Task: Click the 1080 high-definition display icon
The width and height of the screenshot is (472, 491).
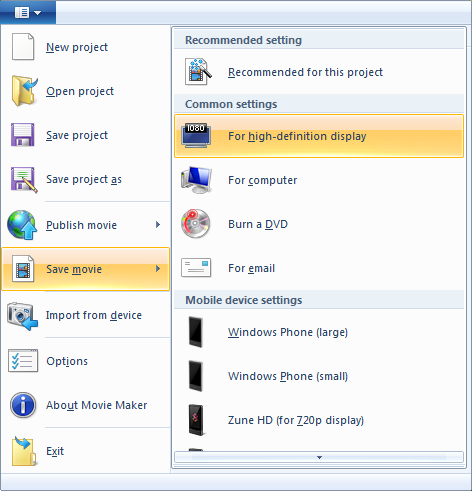Action: 196,135
